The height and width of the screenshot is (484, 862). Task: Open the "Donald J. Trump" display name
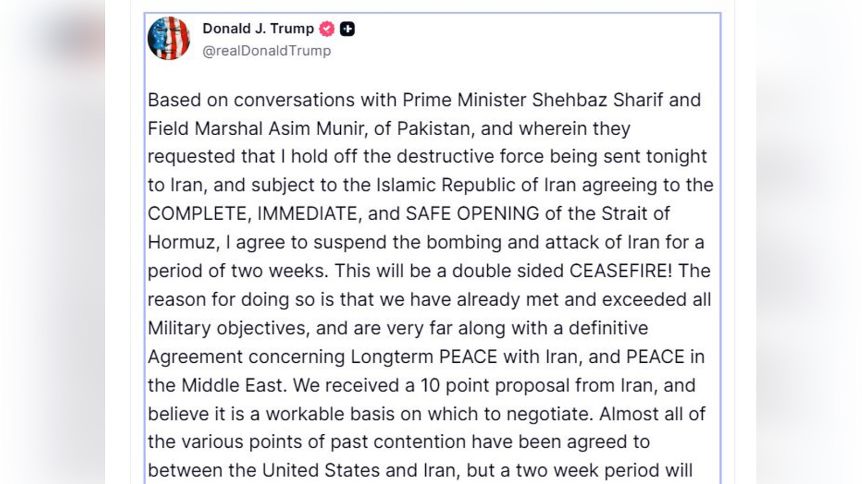click(258, 29)
